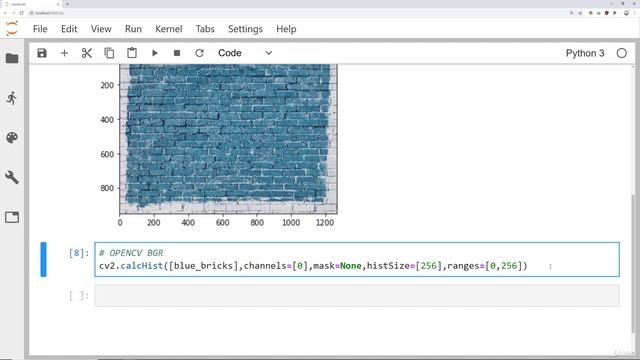The image size is (640, 360).
Task: Open the Tabs menu
Action: 205,29
